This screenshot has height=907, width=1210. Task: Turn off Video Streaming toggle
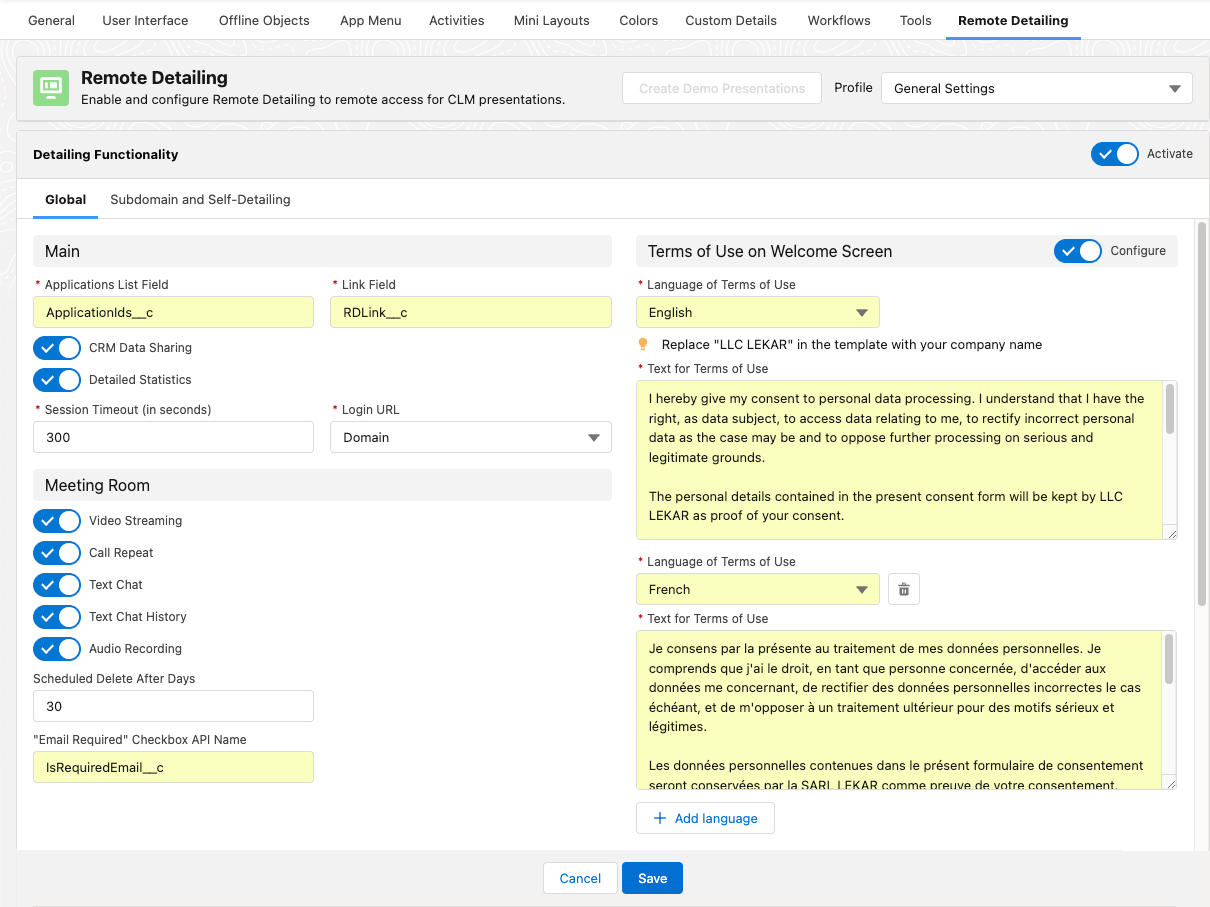(57, 521)
